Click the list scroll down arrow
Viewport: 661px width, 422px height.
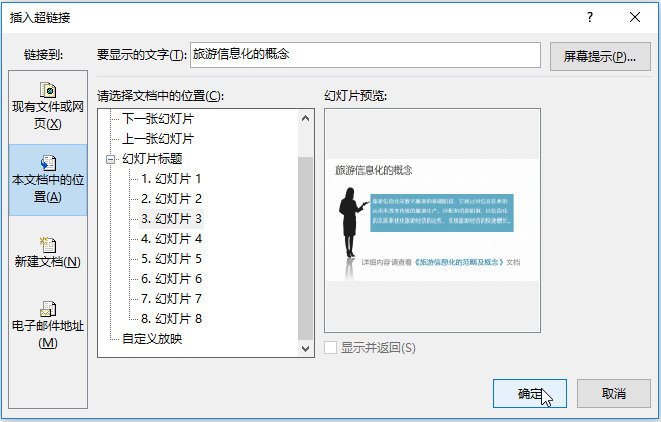305,349
